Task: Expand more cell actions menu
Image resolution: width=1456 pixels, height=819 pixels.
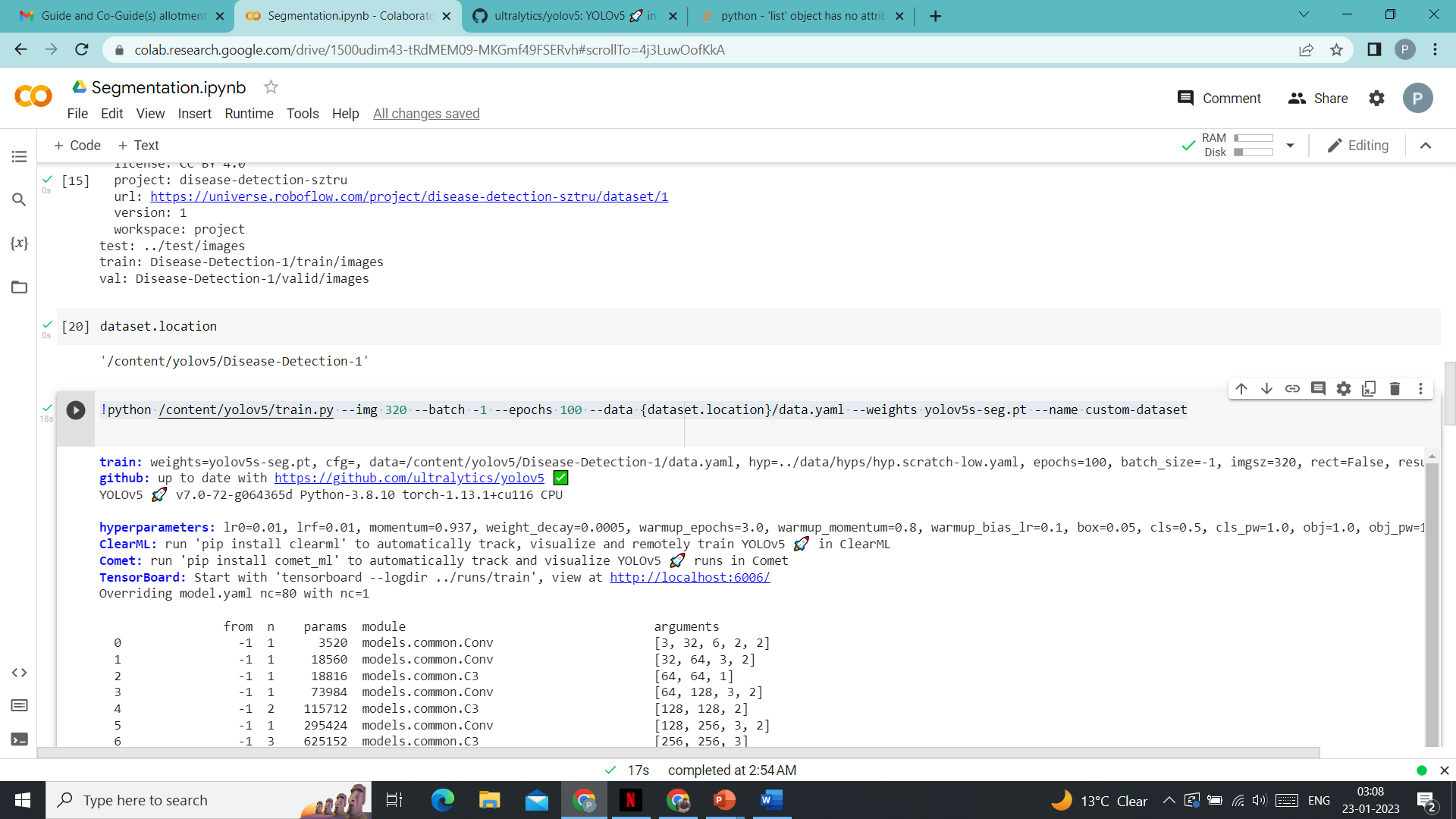Action: point(1421,388)
